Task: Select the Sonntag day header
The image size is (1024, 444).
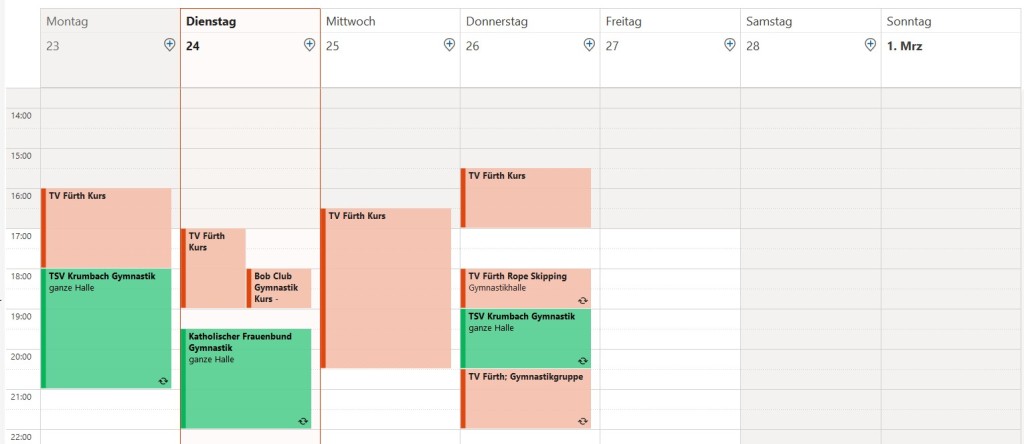Action: pyautogui.click(x=909, y=21)
